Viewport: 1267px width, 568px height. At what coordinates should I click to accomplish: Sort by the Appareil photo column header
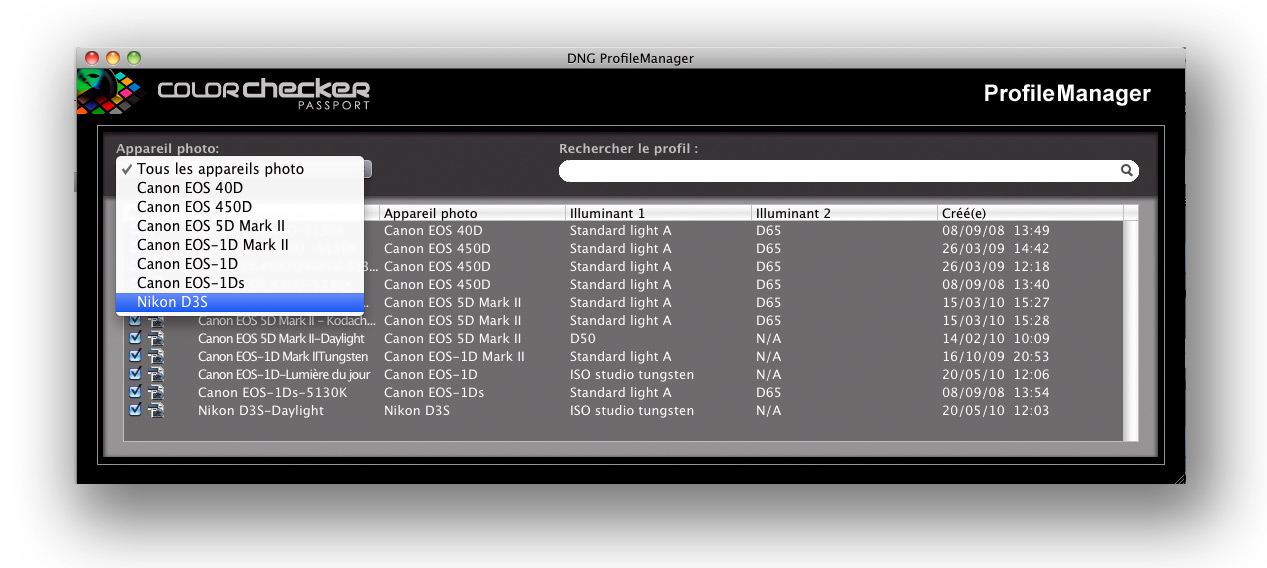(472, 213)
